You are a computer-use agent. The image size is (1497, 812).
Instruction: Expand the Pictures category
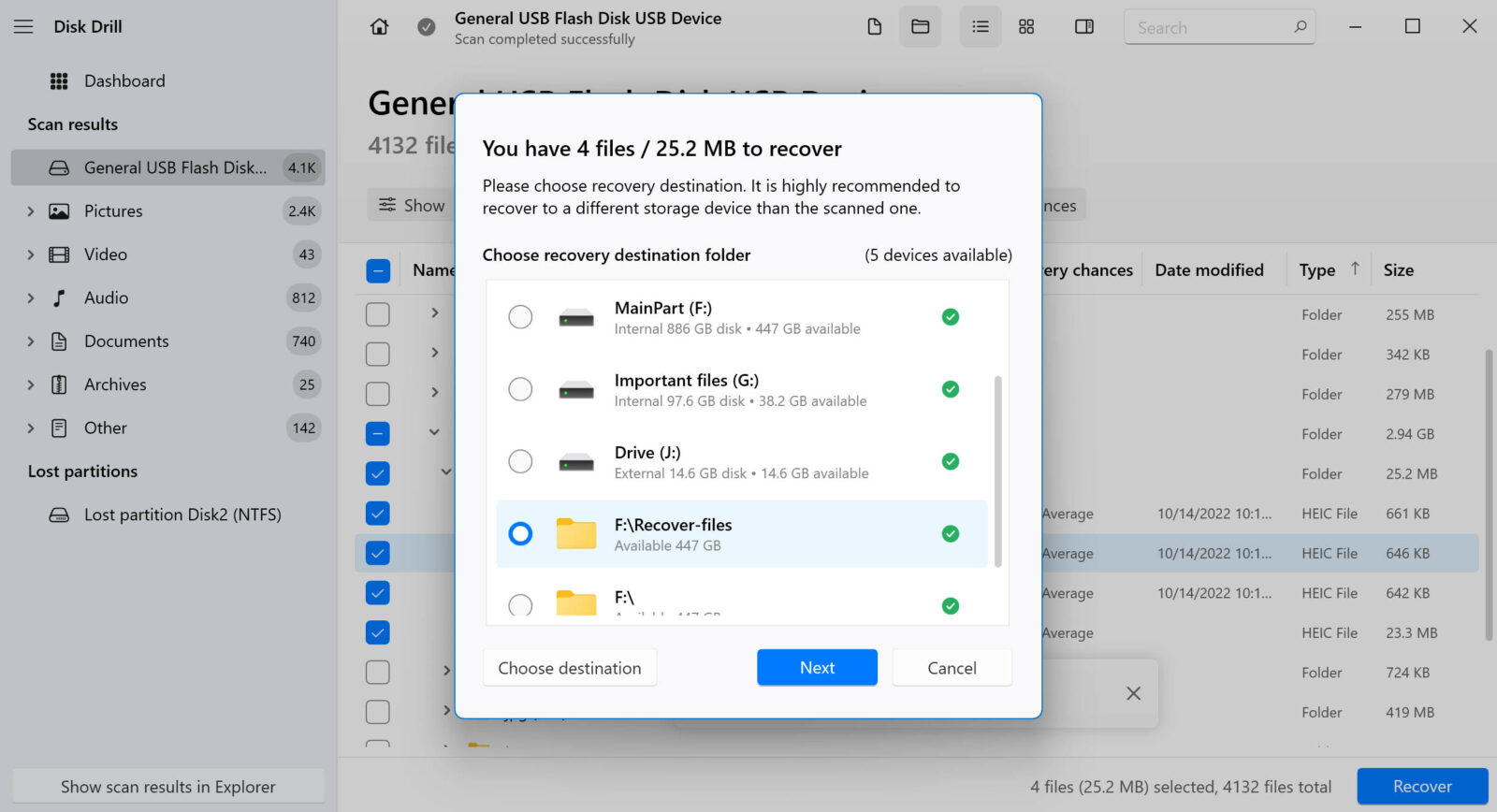pos(31,211)
